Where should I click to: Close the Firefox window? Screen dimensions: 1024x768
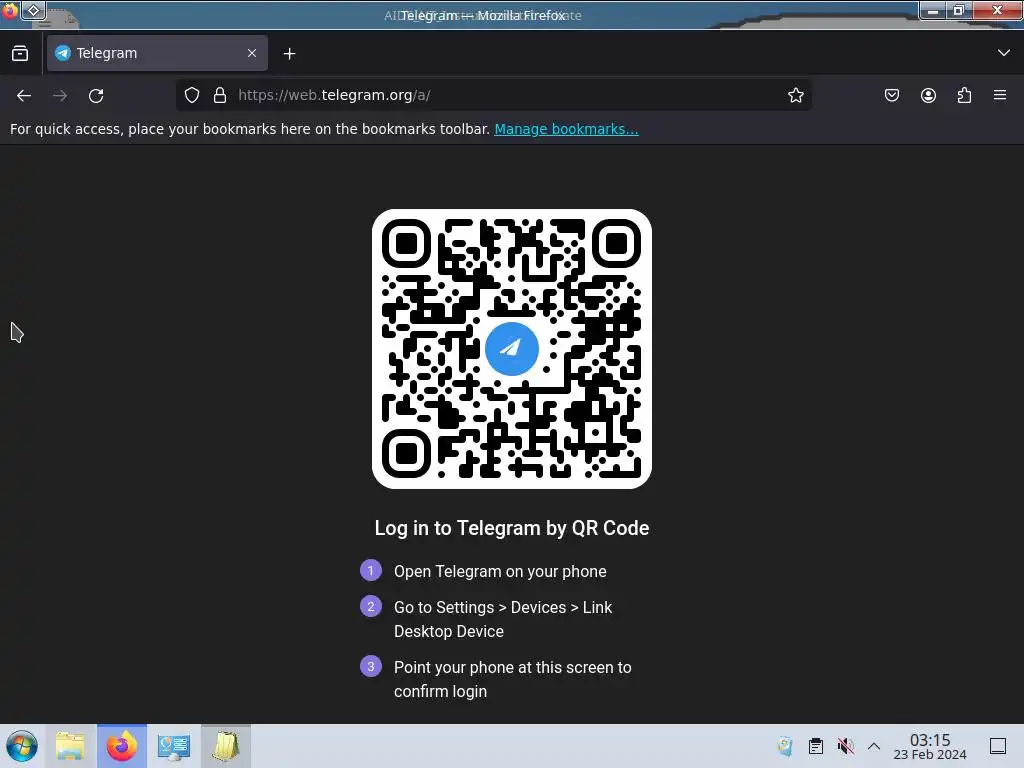pos(997,10)
